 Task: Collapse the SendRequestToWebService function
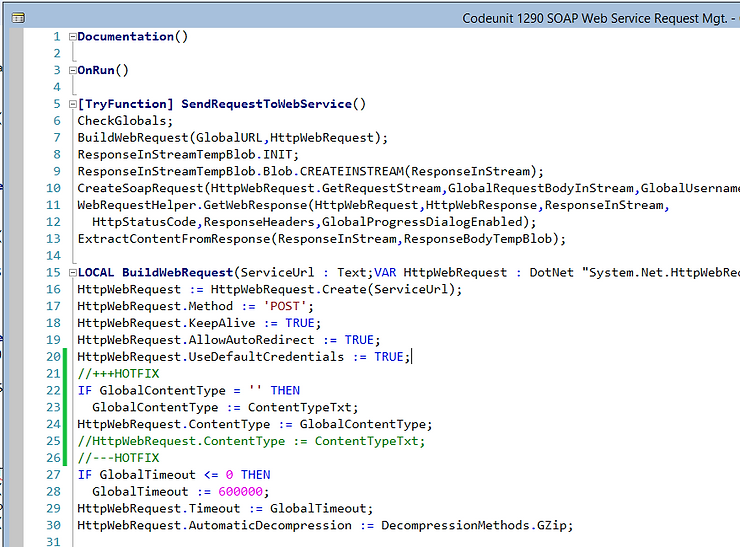coord(72,104)
